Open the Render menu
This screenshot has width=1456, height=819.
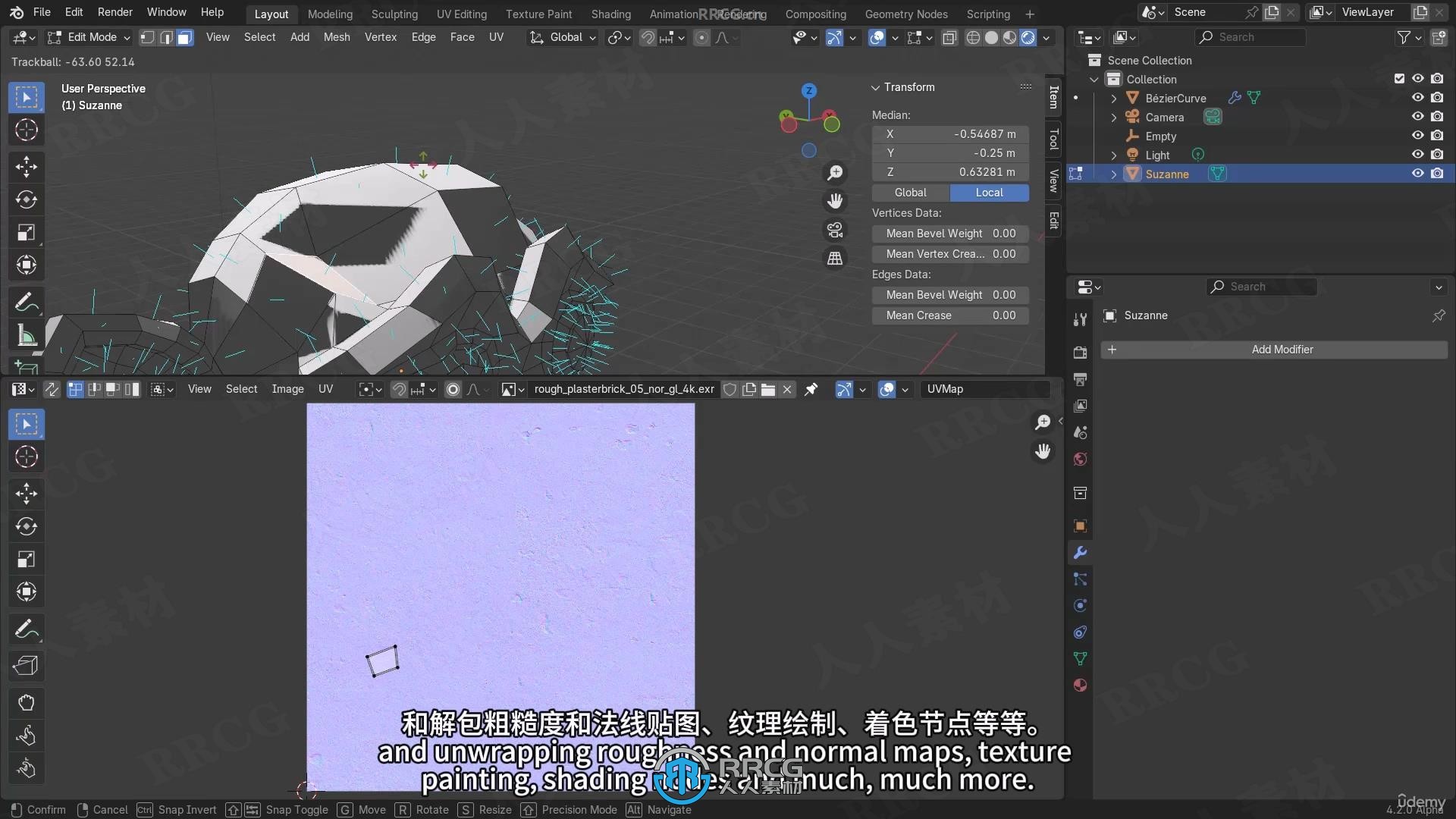[115, 12]
